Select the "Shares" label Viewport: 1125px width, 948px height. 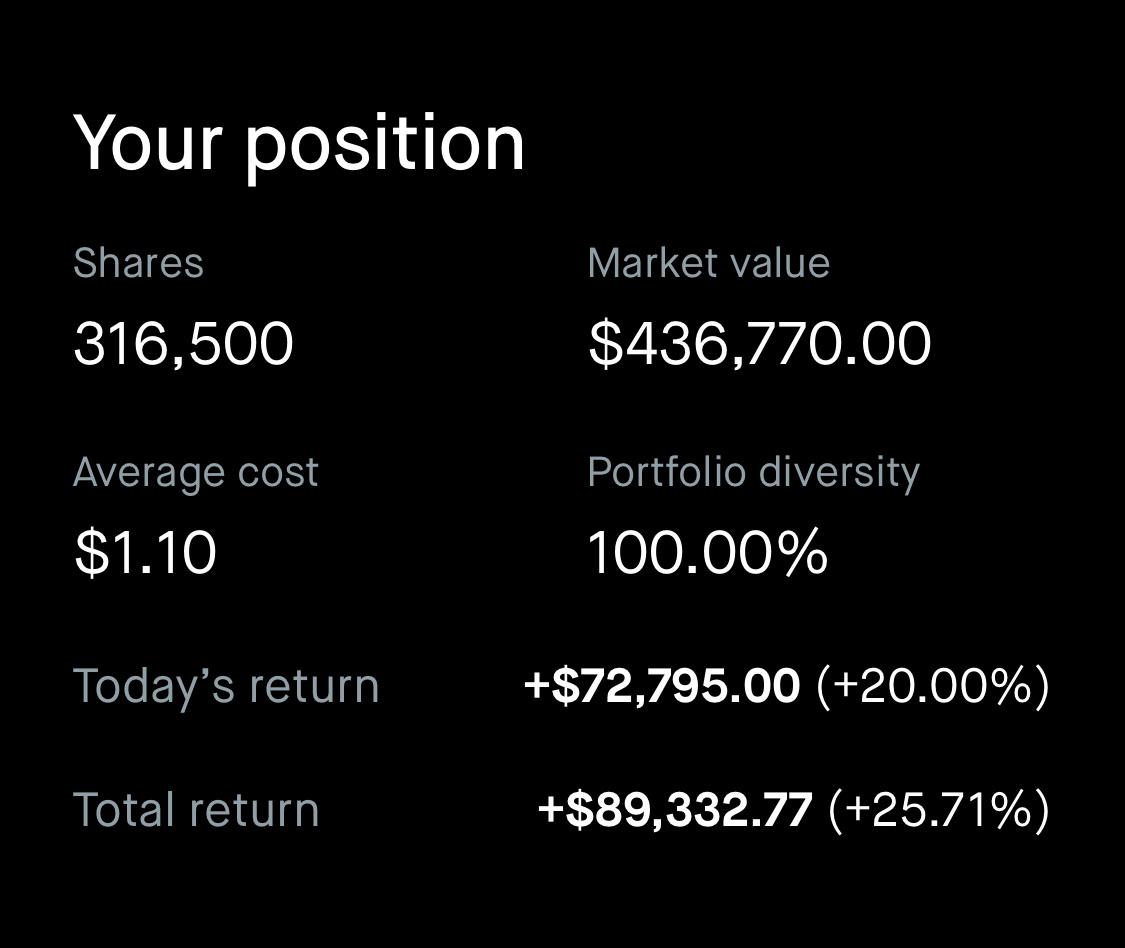[138, 263]
